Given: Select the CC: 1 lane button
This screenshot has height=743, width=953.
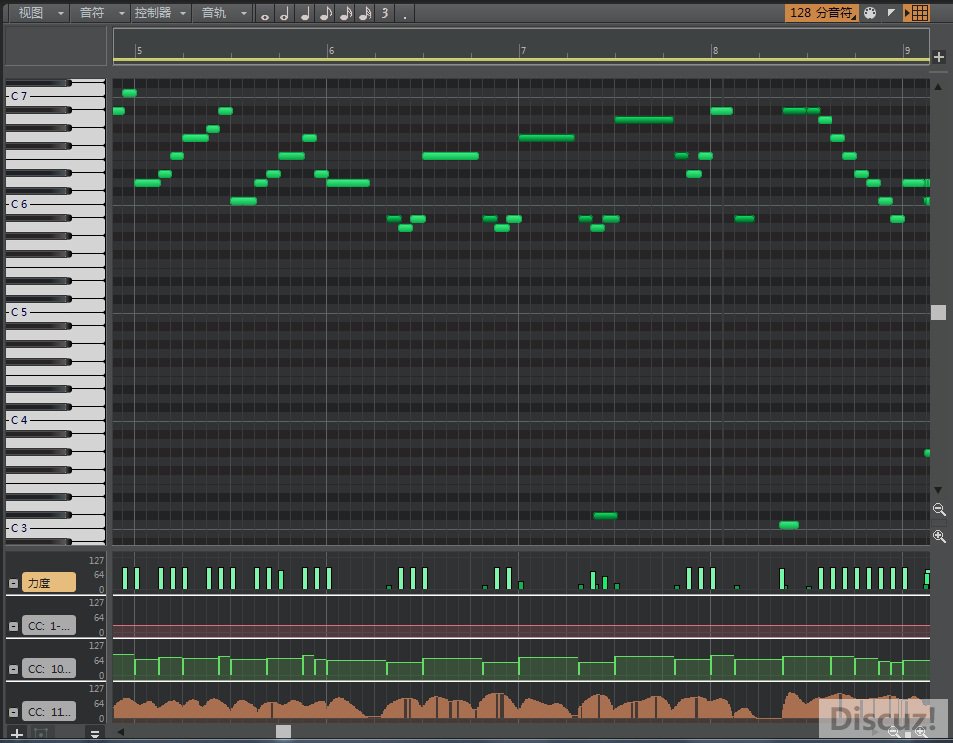Looking at the screenshot, I should click(x=49, y=626).
